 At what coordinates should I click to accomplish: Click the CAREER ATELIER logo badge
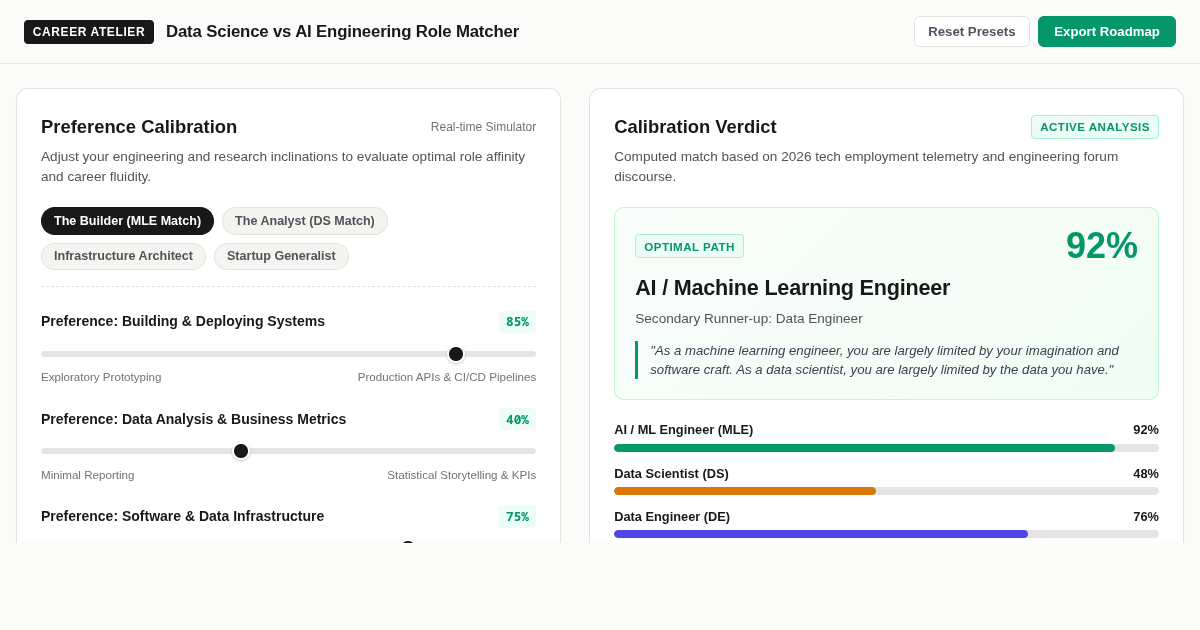89,32
